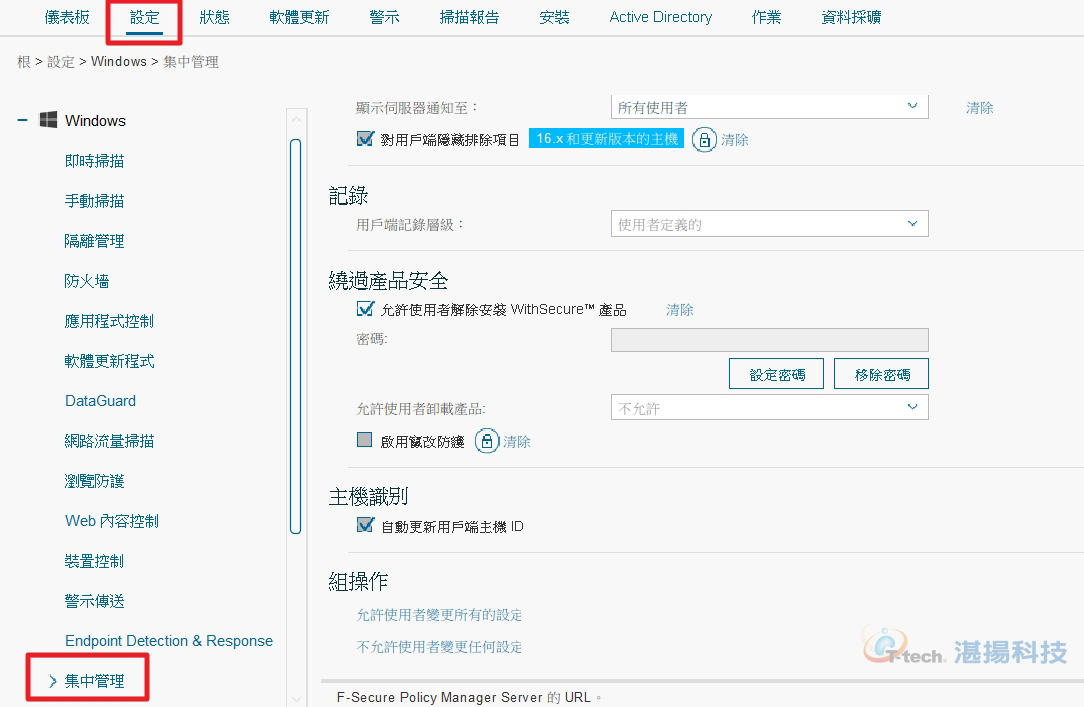Screen dimensions: 1084x707
Task: Open the 允許使用者卸載產品 dropdown
Action: [x=769, y=408]
